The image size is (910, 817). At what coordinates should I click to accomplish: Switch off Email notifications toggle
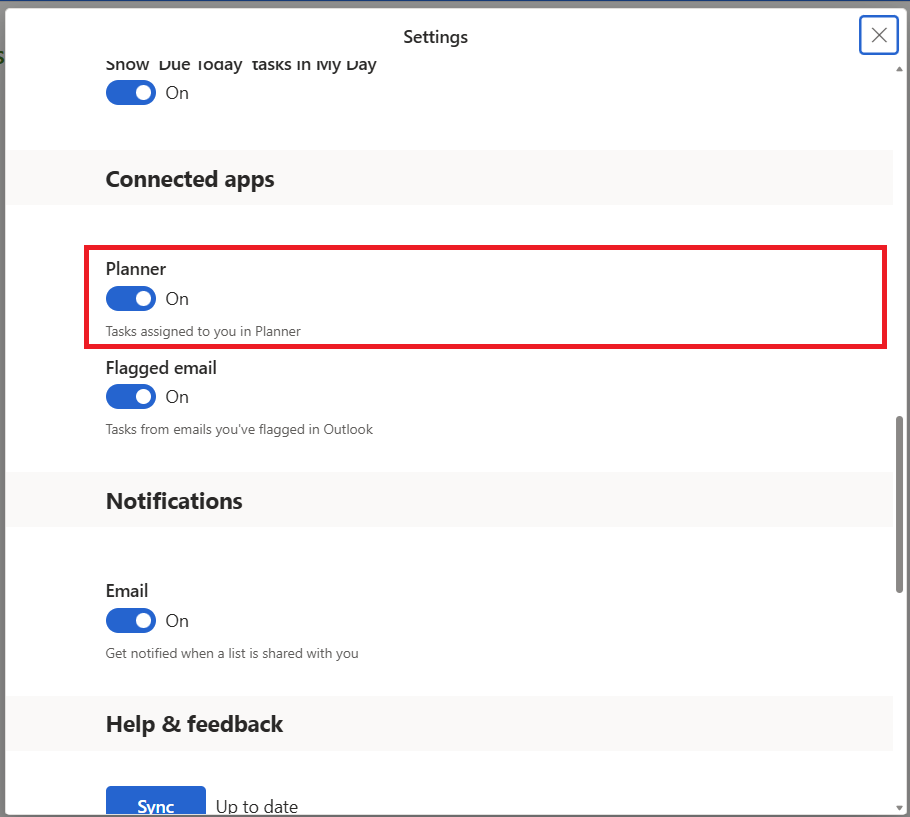click(131, 621)
